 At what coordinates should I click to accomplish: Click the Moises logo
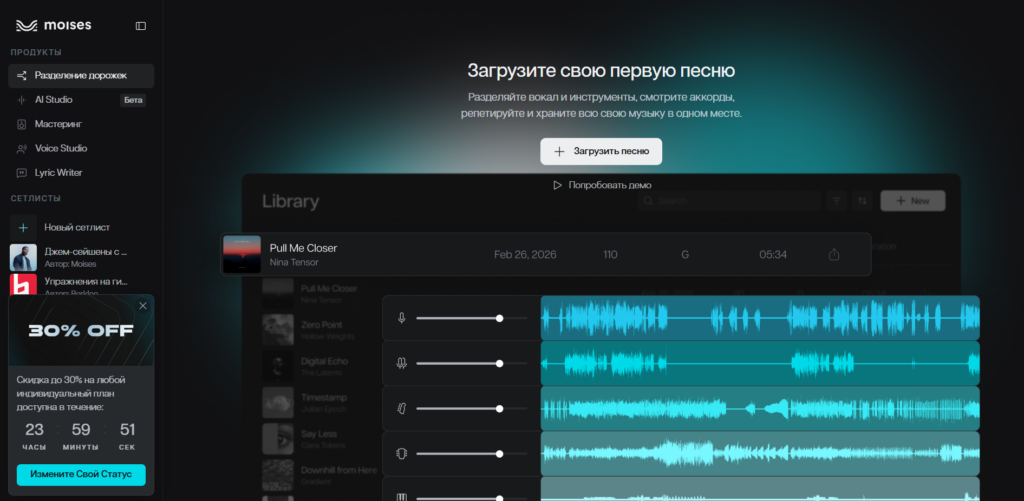pyautogui.click(x=54, y=25)
